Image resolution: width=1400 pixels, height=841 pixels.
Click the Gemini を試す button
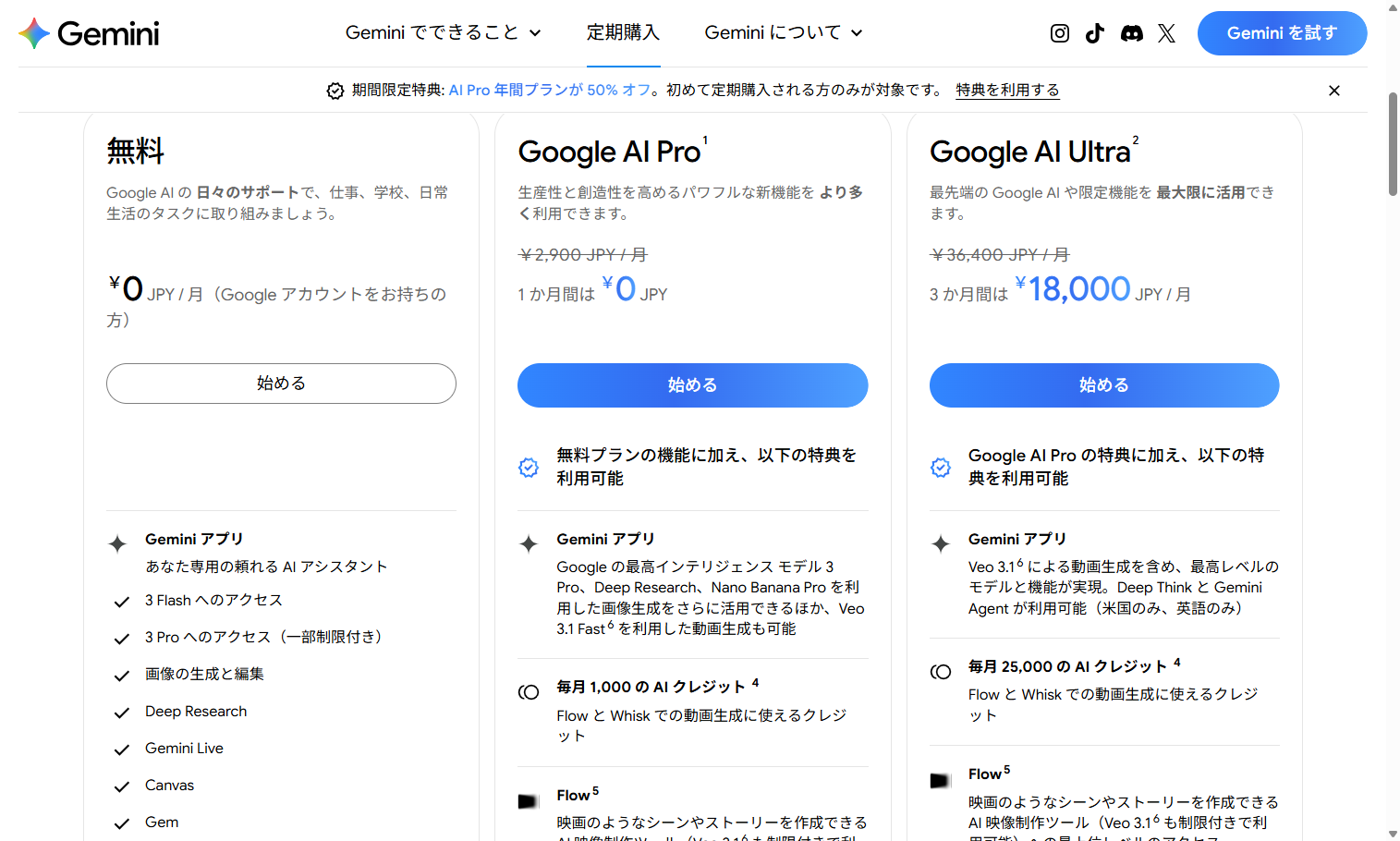(x=1282, y=33)
